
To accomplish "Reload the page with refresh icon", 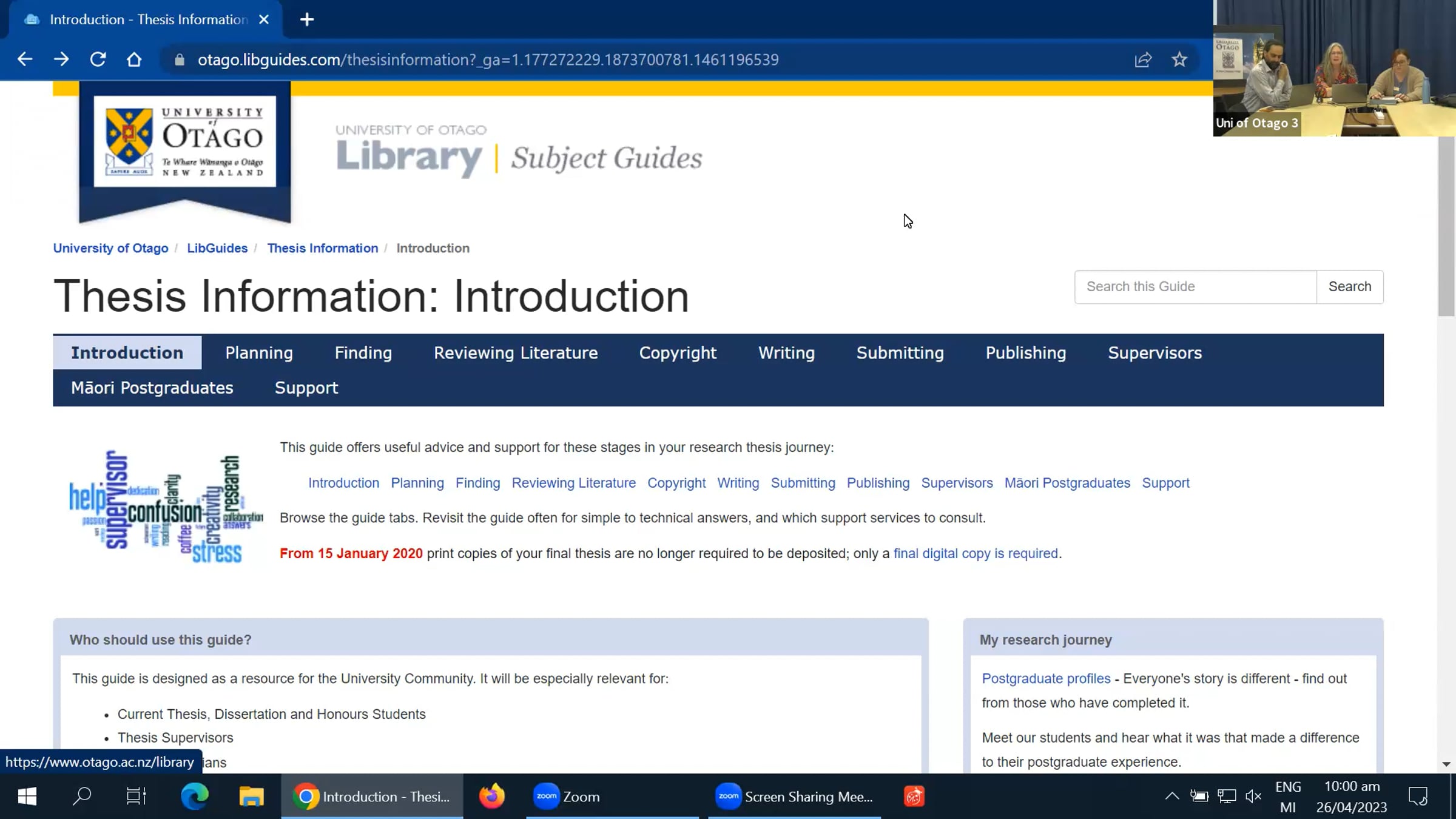I will pos(98,59).
